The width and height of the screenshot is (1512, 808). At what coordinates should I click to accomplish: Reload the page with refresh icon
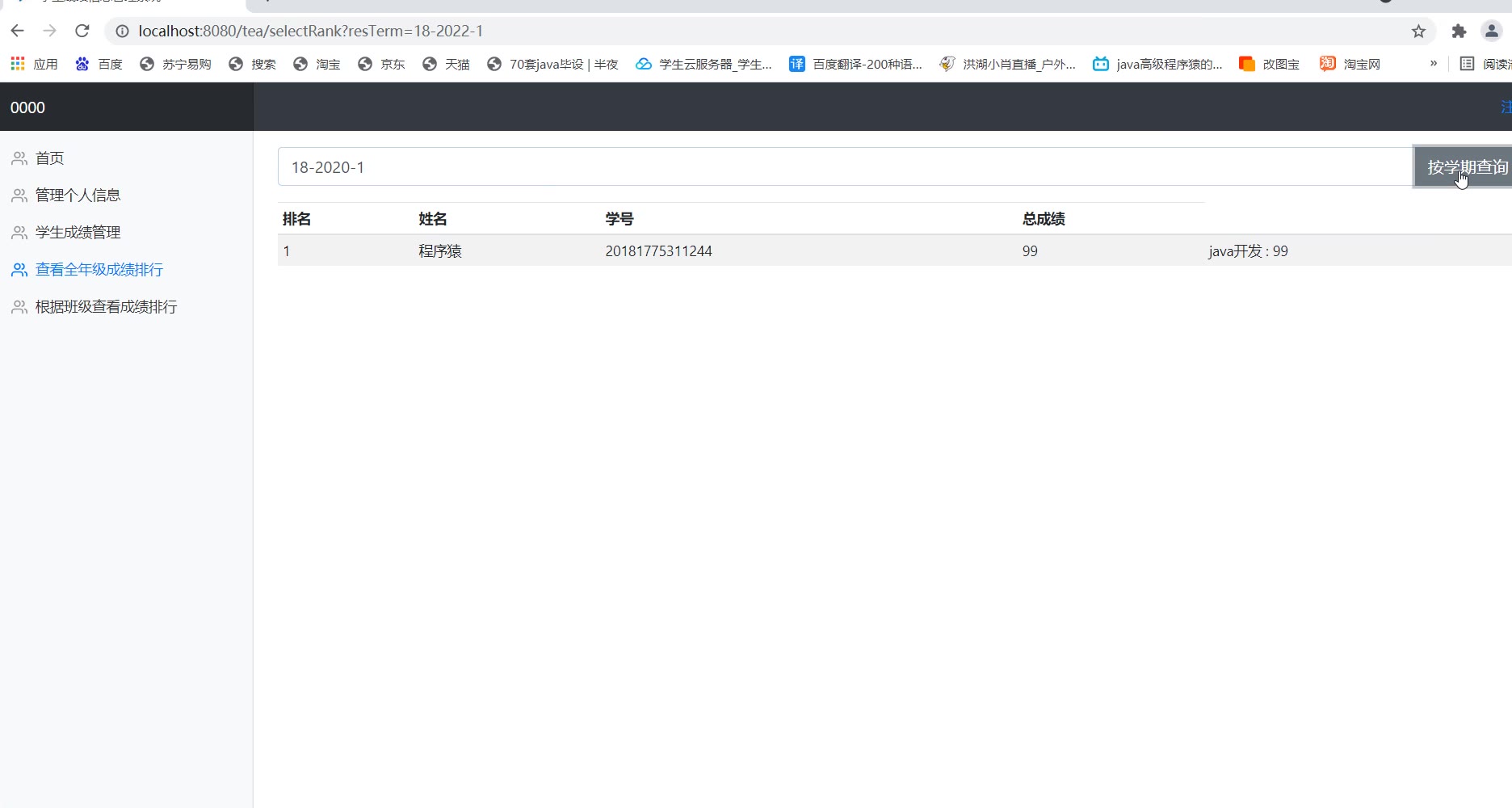click(x=82, y=31)
